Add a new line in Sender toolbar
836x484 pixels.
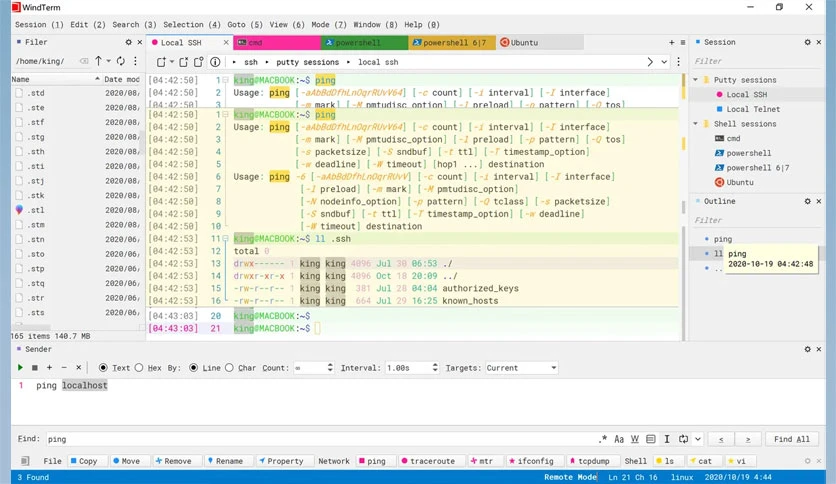click(x=49, y=367)
